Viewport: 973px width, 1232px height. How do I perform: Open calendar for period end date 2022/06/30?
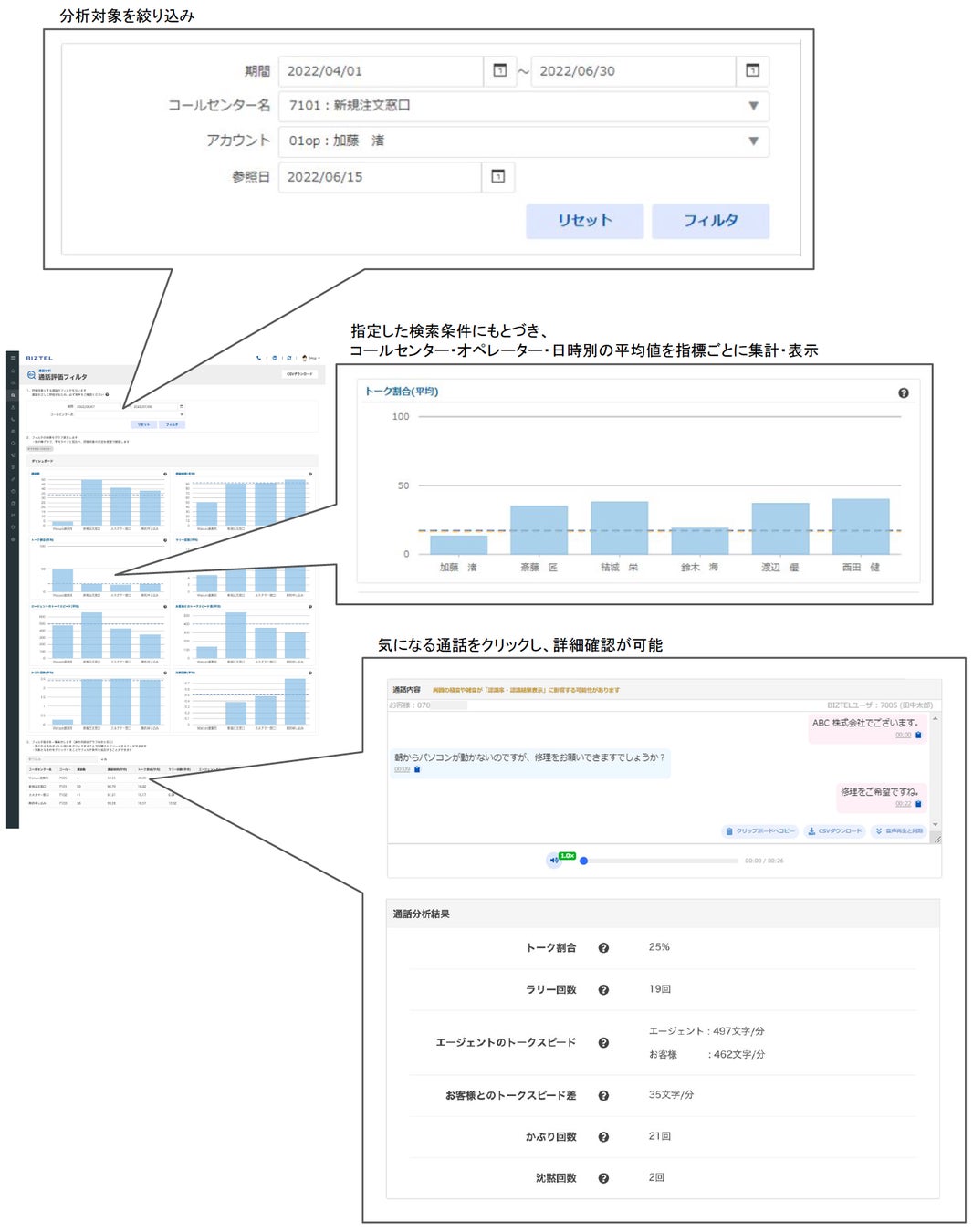point(752,70)
